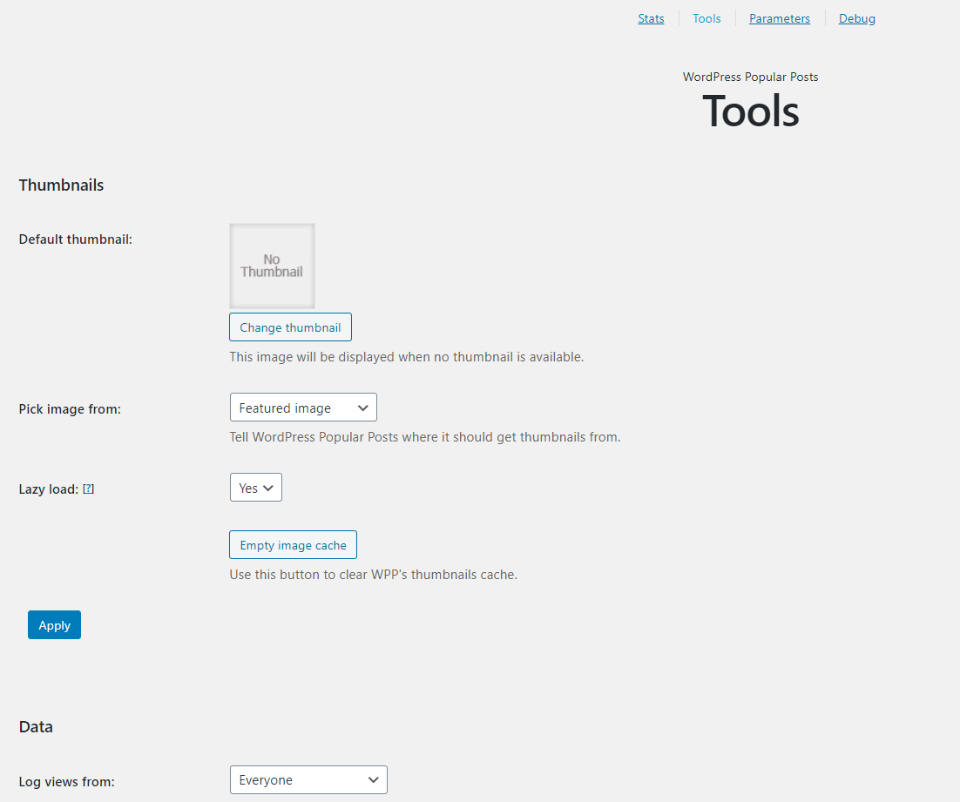Open the Parameters tab
The height and width of the screenshot is (802, 960).
tap(779, 19)
